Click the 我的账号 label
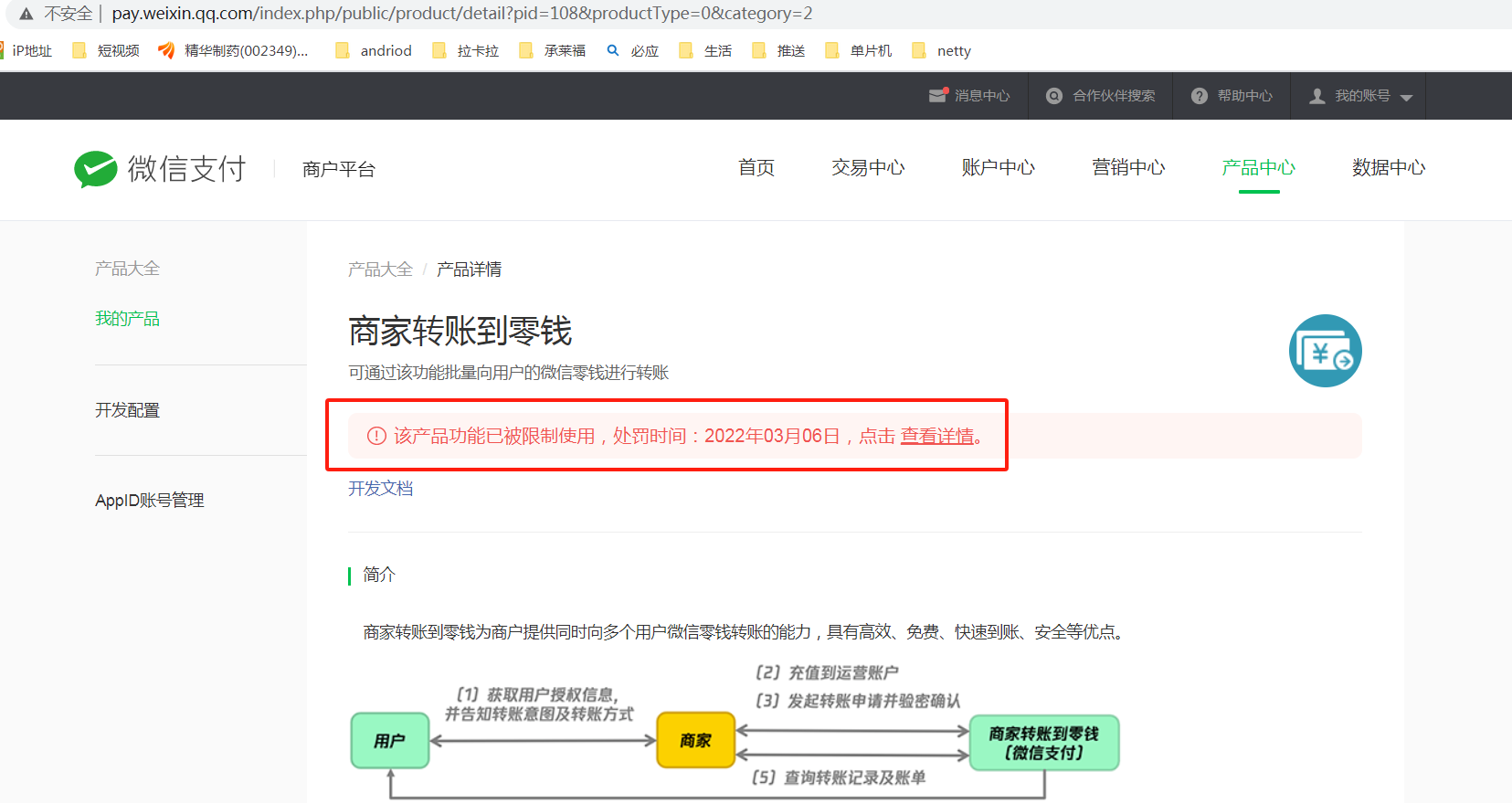This screenshot has height=803, width=1512. (x=1362, y=96)
